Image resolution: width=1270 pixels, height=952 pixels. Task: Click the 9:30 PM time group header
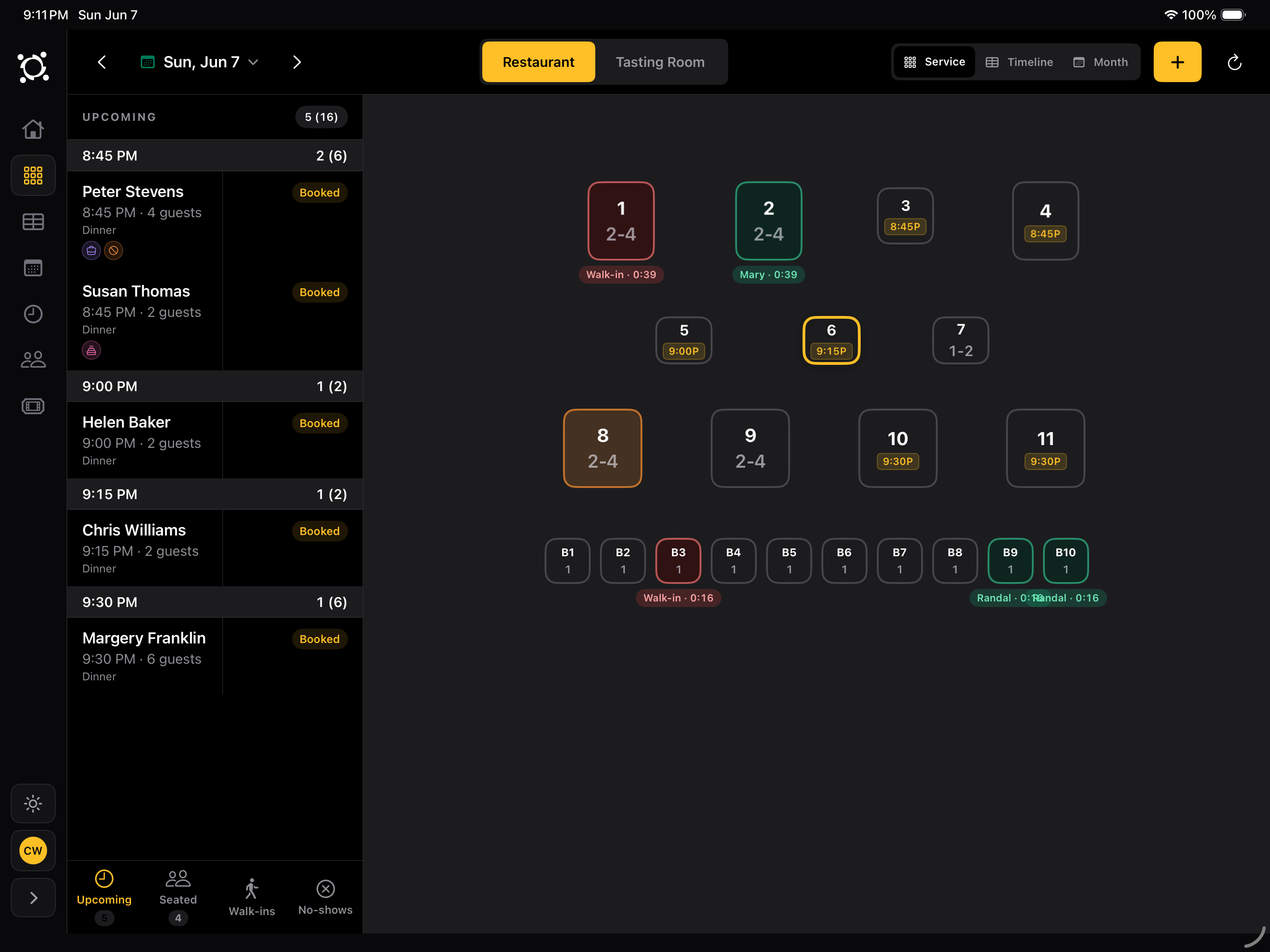[x=215, y=602]
